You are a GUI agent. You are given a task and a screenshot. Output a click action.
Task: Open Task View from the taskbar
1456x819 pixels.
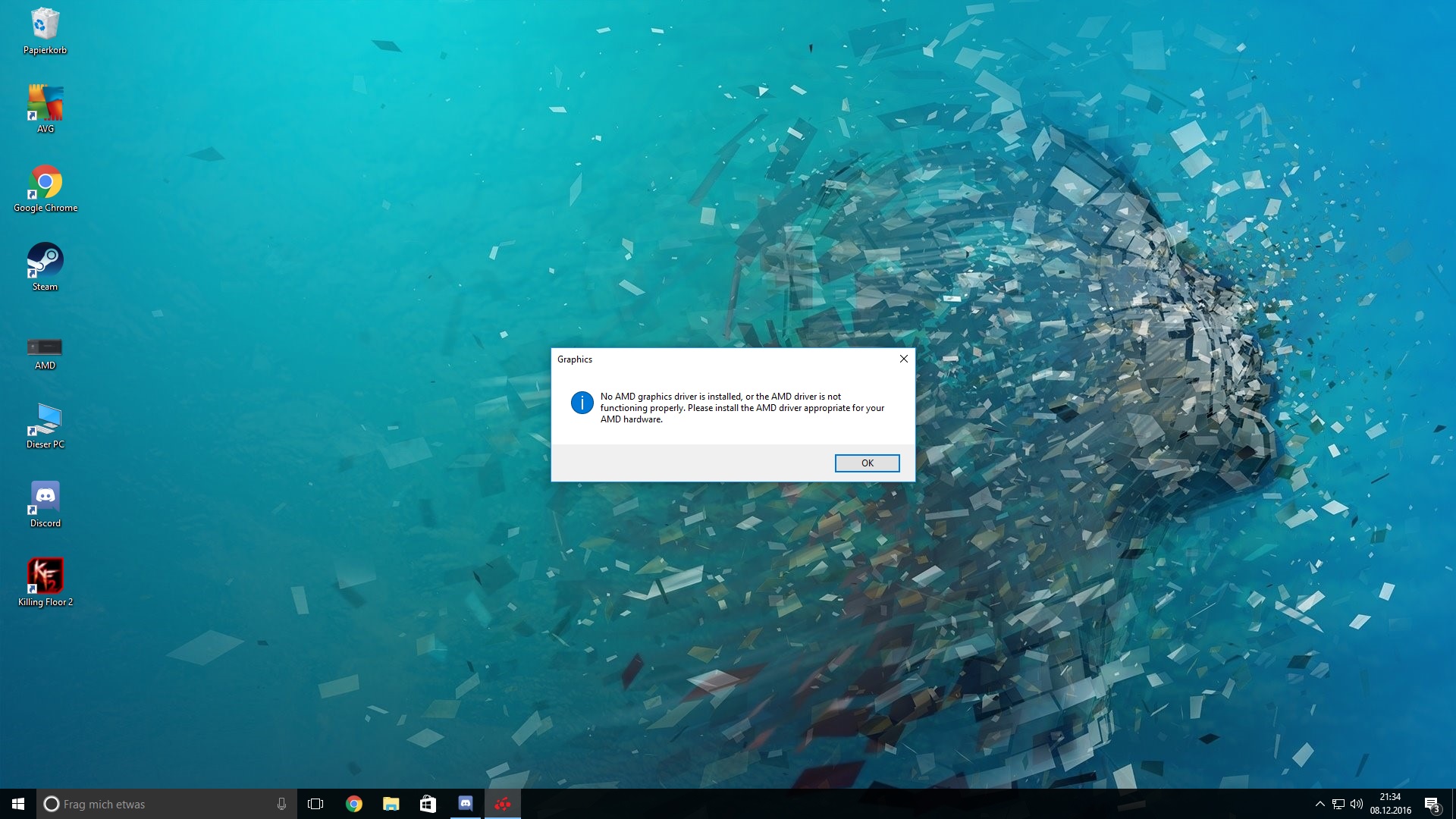pyautogui.click(x=315, y=804)
